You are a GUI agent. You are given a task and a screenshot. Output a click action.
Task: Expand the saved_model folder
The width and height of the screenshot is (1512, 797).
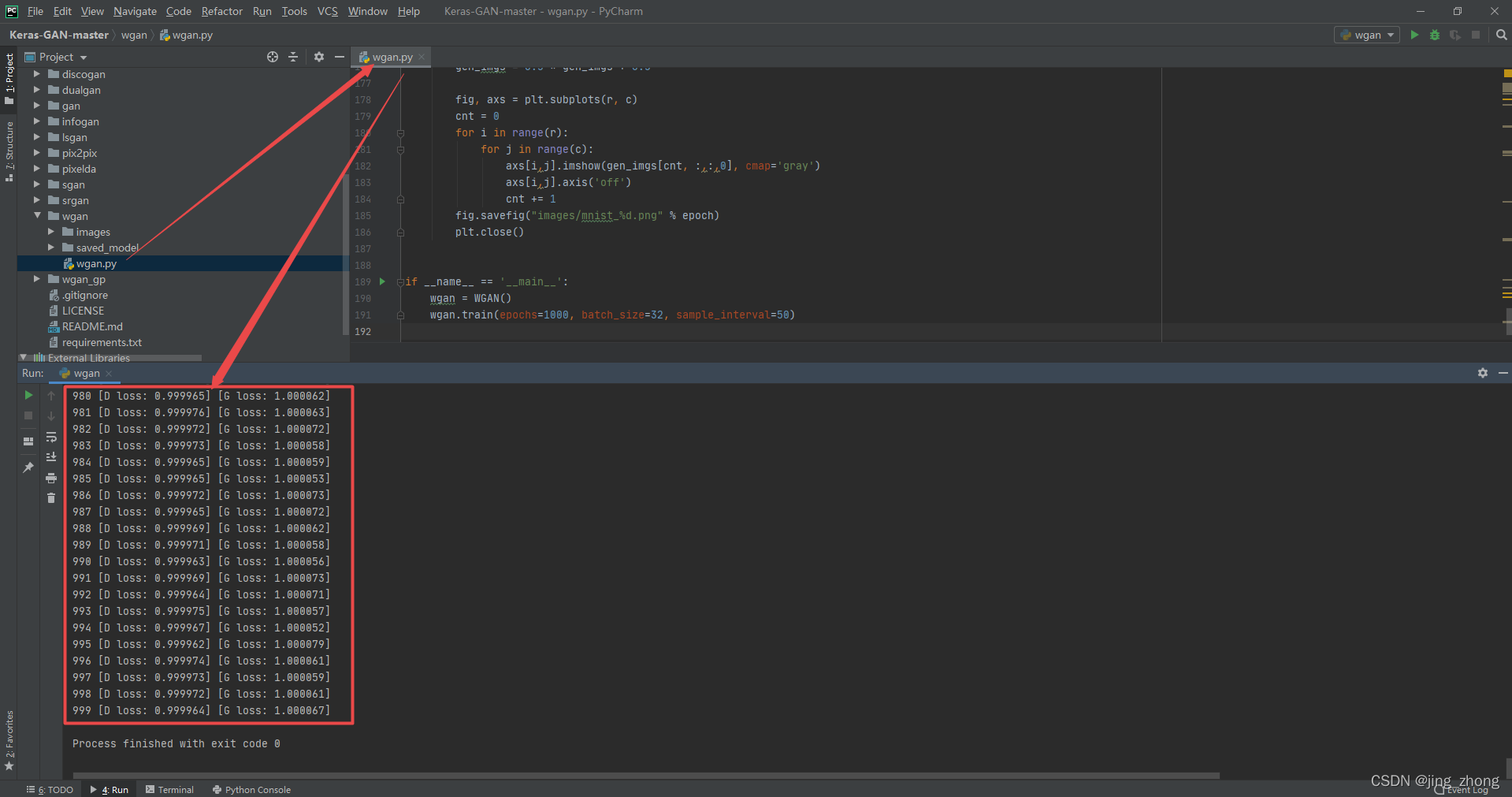coord(50,248)
